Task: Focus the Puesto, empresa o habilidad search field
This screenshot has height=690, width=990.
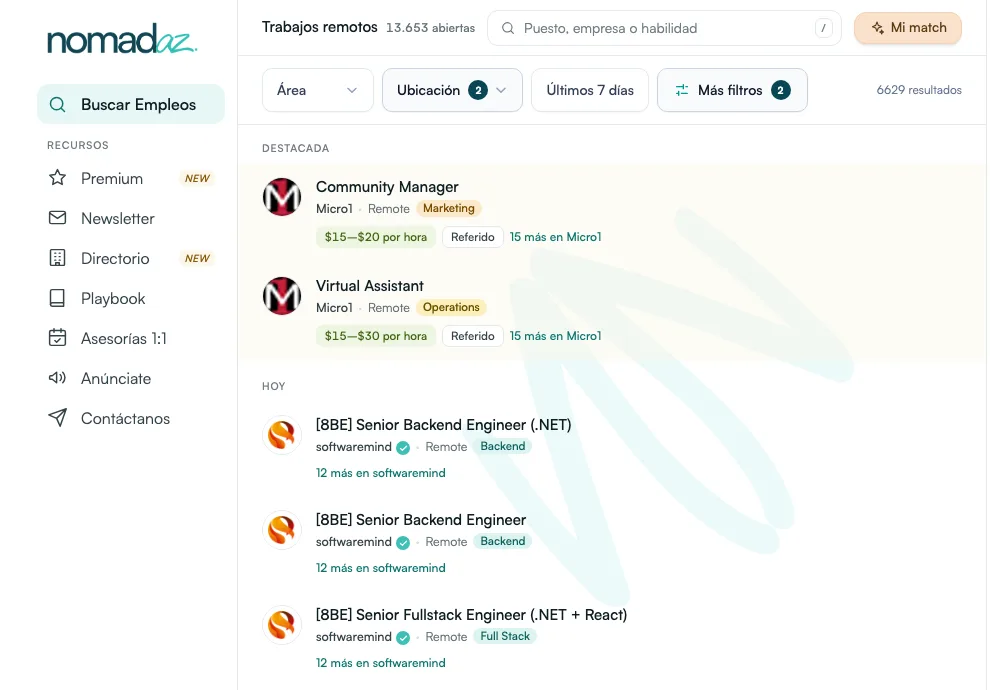Action: (x=664, y=28)
